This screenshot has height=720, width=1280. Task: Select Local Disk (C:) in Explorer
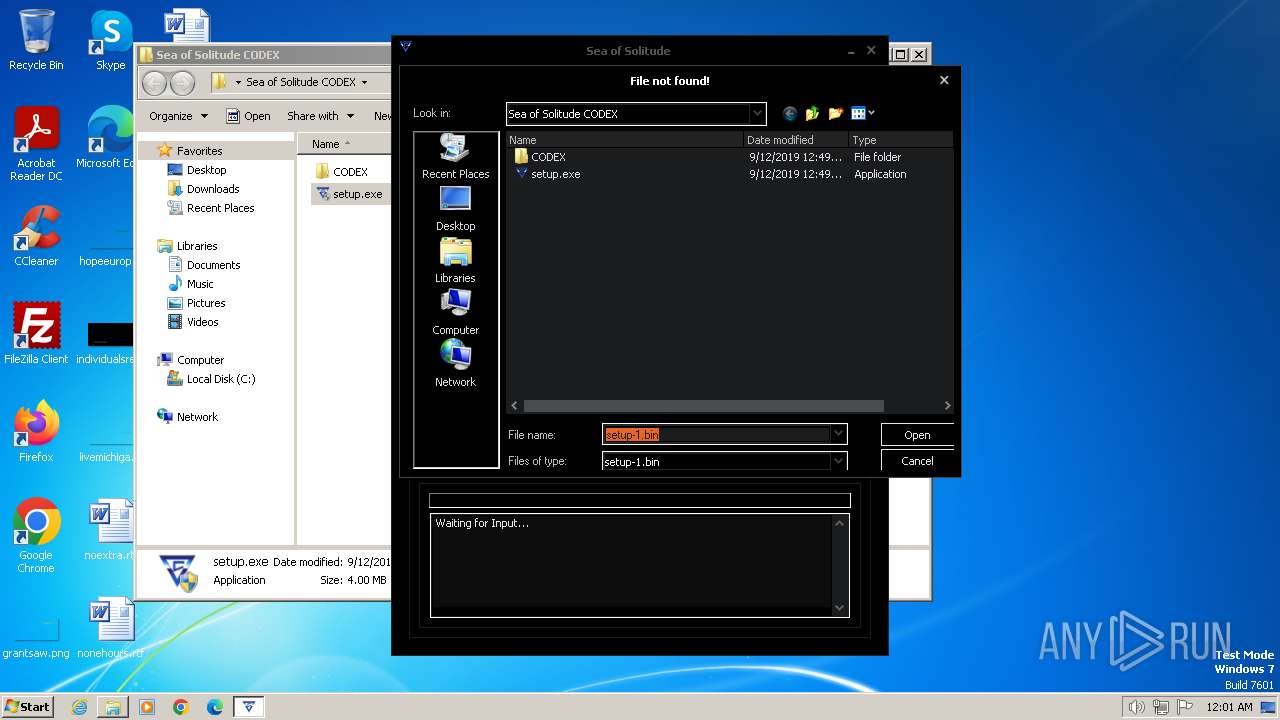coord(220,379)
